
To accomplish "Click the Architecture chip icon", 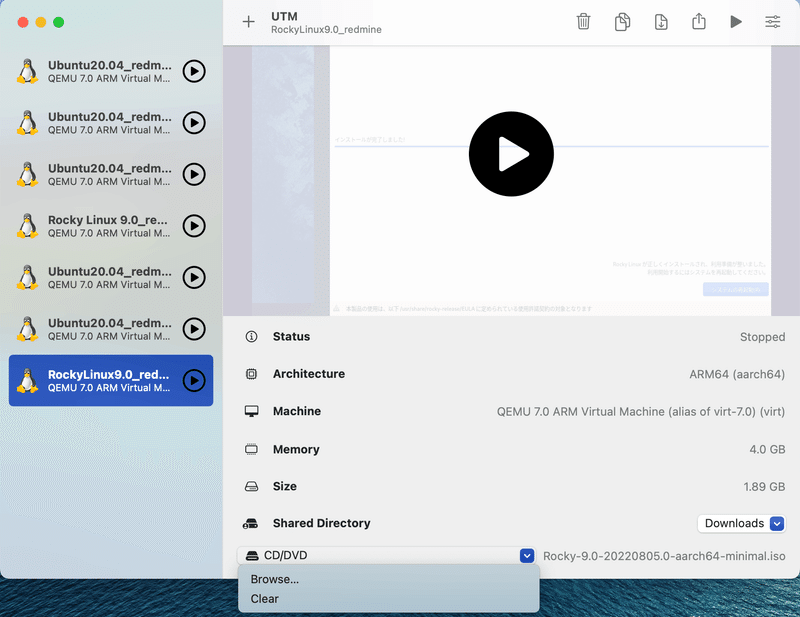I will tap(252, 374).
